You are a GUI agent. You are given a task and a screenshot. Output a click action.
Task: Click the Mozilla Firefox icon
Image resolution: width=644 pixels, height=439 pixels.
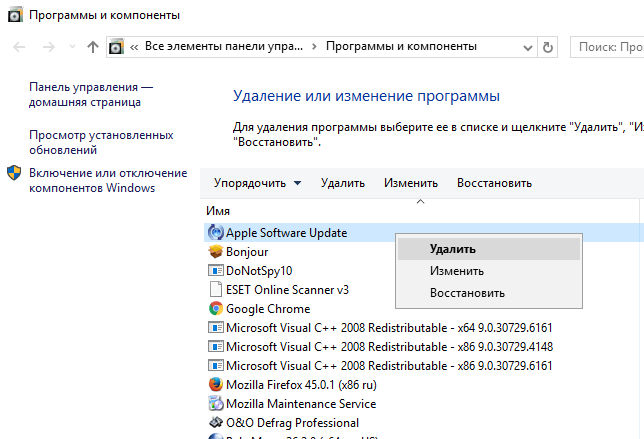[x=216, y=384]
